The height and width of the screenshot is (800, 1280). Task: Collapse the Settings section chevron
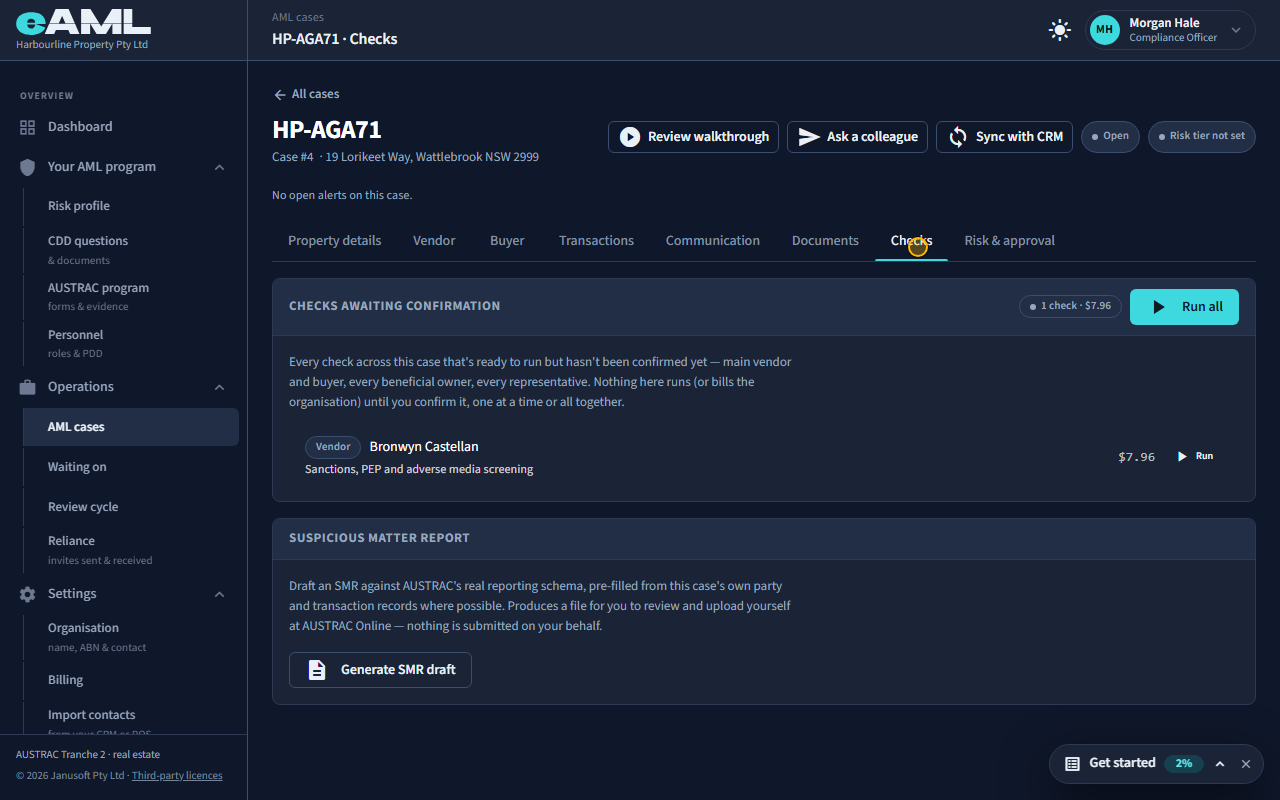pyautogui.click(x=219, y=594)
